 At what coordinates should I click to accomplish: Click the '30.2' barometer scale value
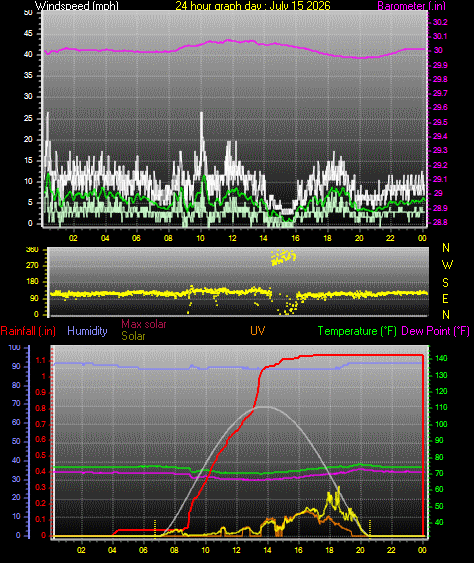pos(440,22)
